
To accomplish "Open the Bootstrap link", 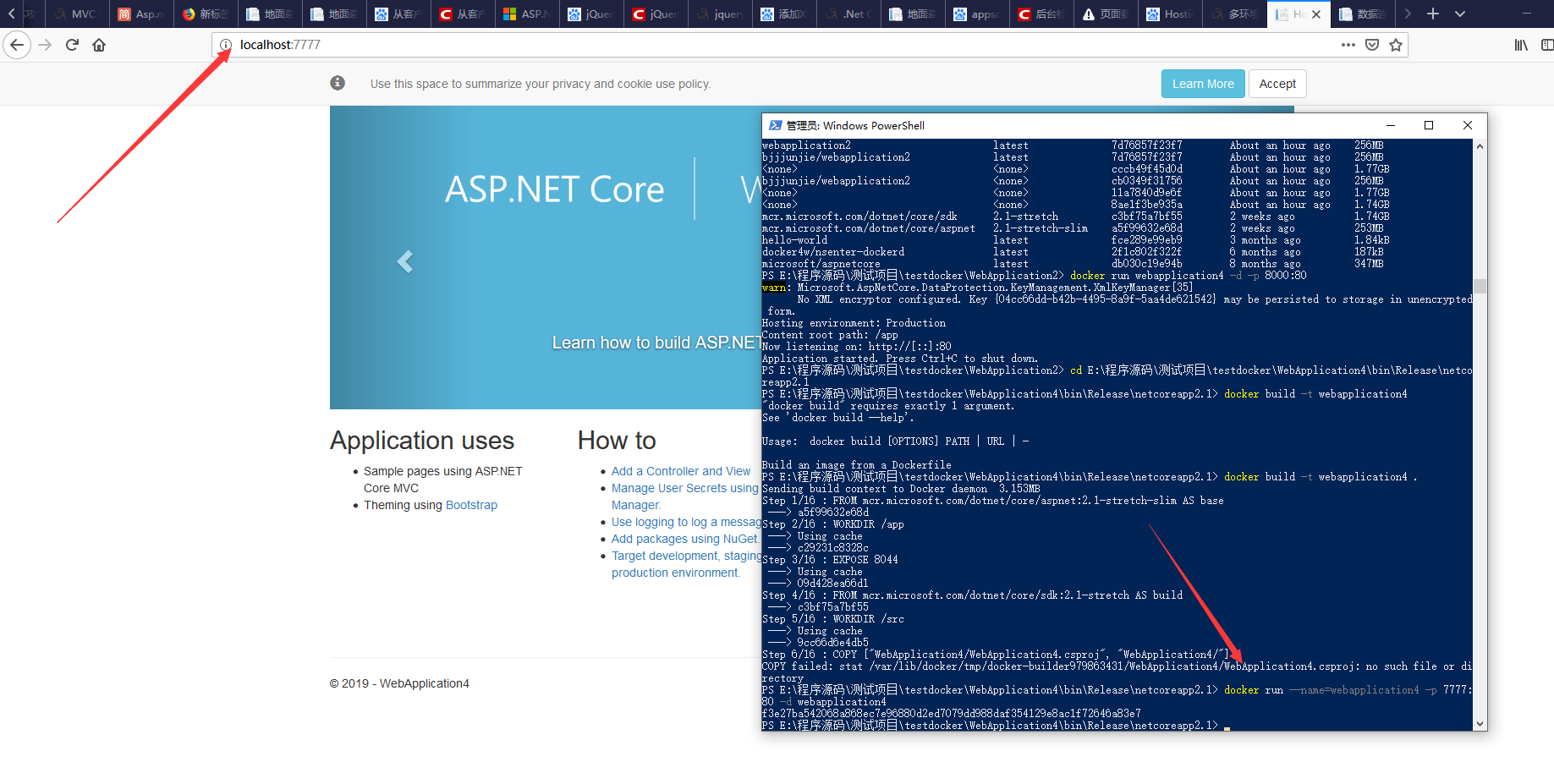I will tap(471, 505).
